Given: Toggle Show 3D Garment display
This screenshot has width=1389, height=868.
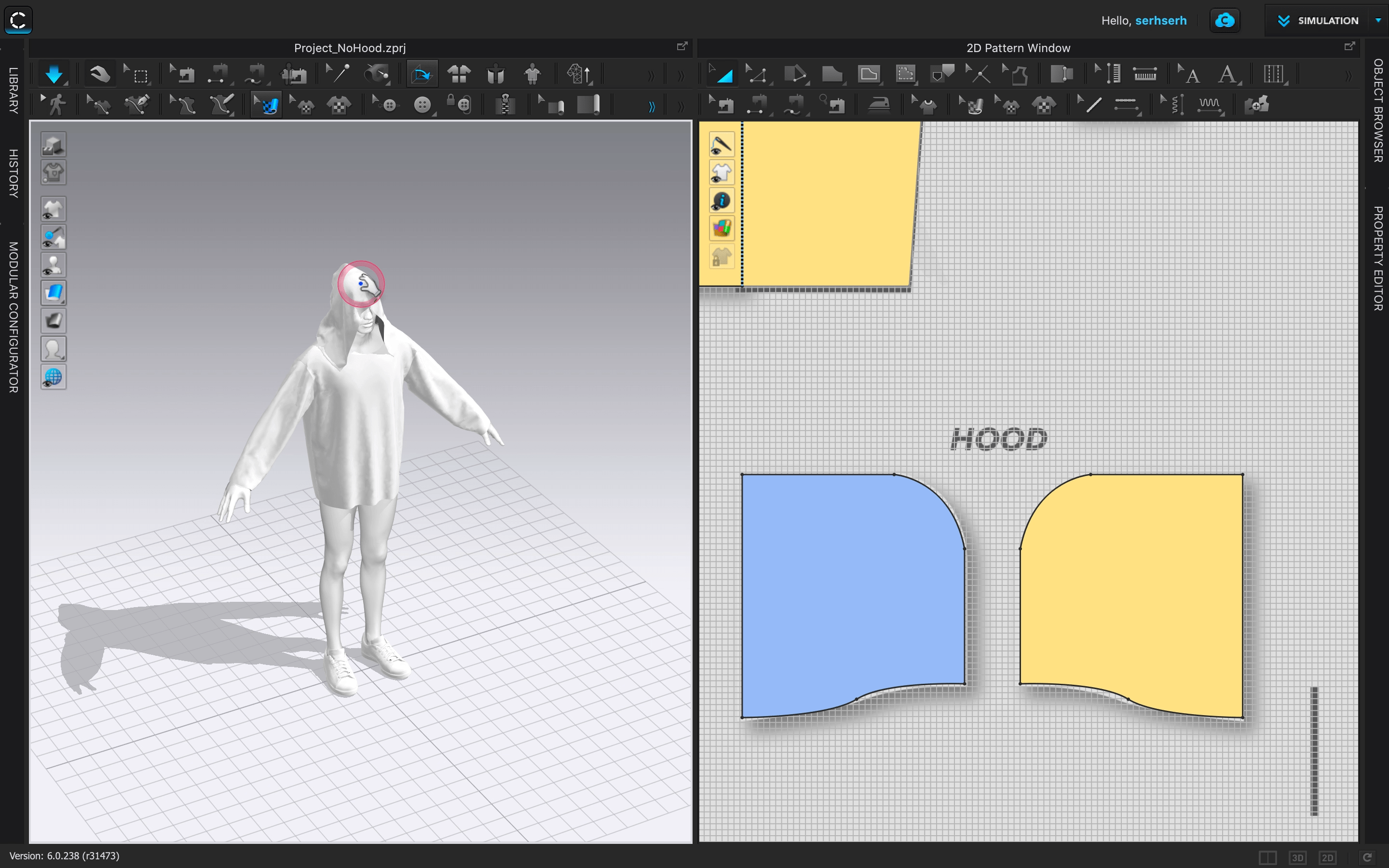Looking at the screenshot, I should pos(54,208).
